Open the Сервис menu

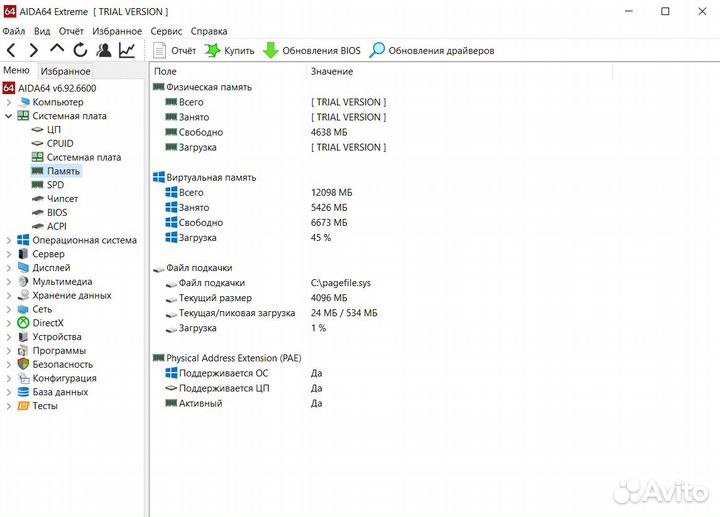click(x=166, y=31)
